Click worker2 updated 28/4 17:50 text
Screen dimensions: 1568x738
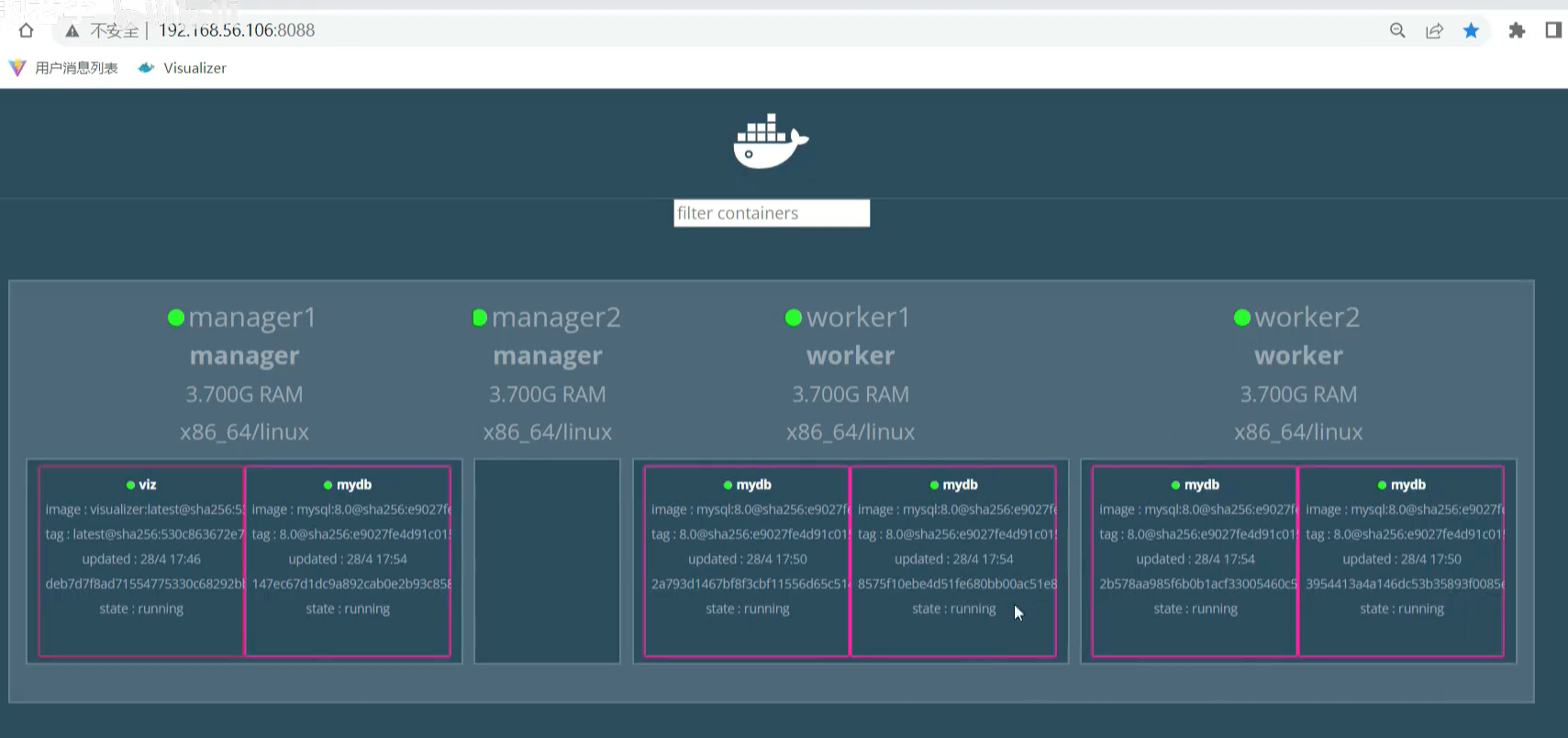pyautogui.click(x=1402, y=559)
